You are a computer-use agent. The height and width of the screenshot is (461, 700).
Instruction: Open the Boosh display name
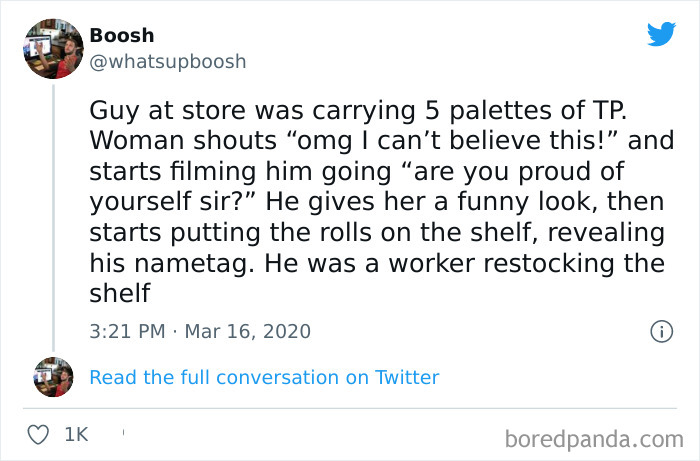pos(122,36)
